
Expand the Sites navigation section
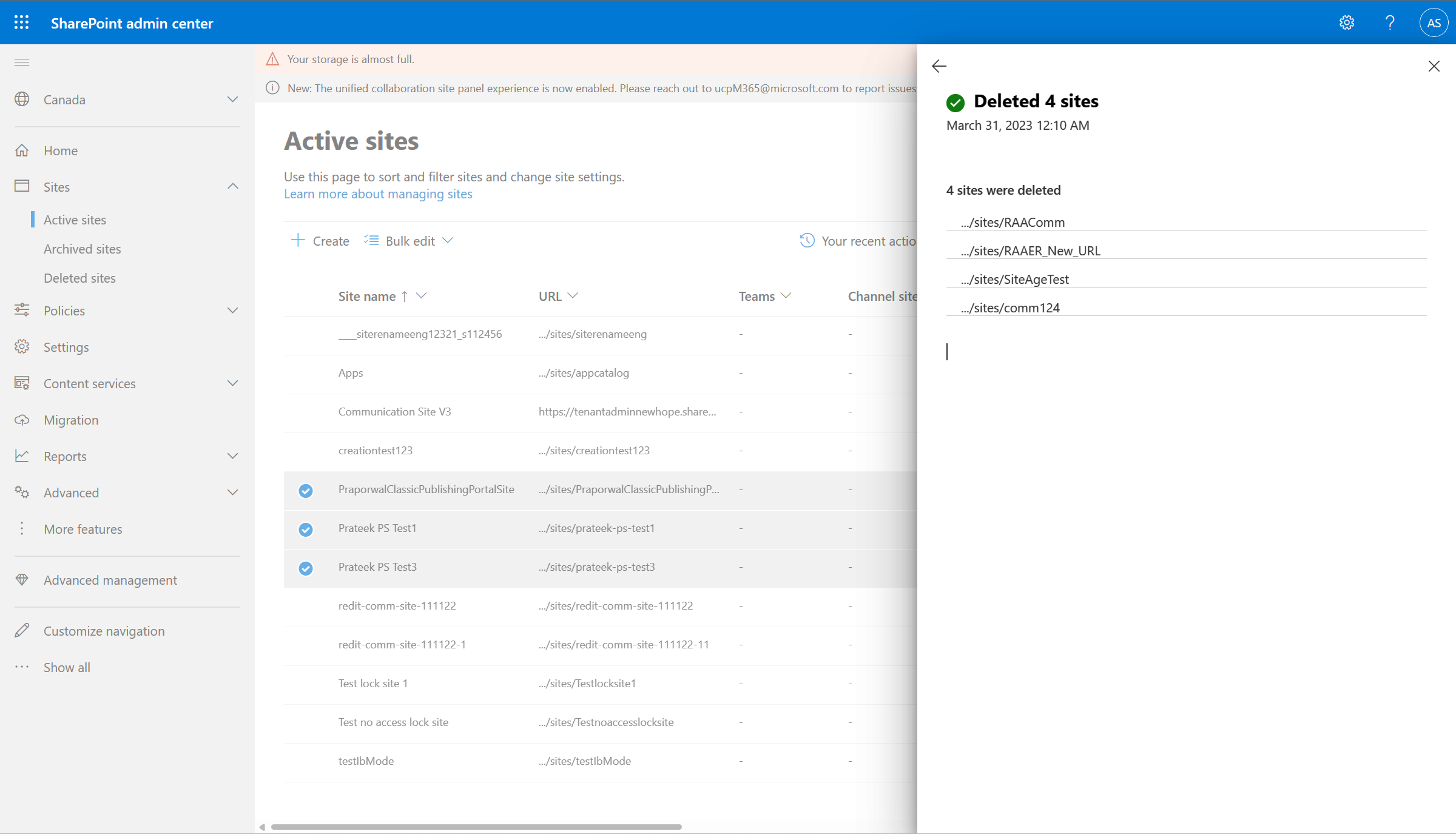(232, 186)
